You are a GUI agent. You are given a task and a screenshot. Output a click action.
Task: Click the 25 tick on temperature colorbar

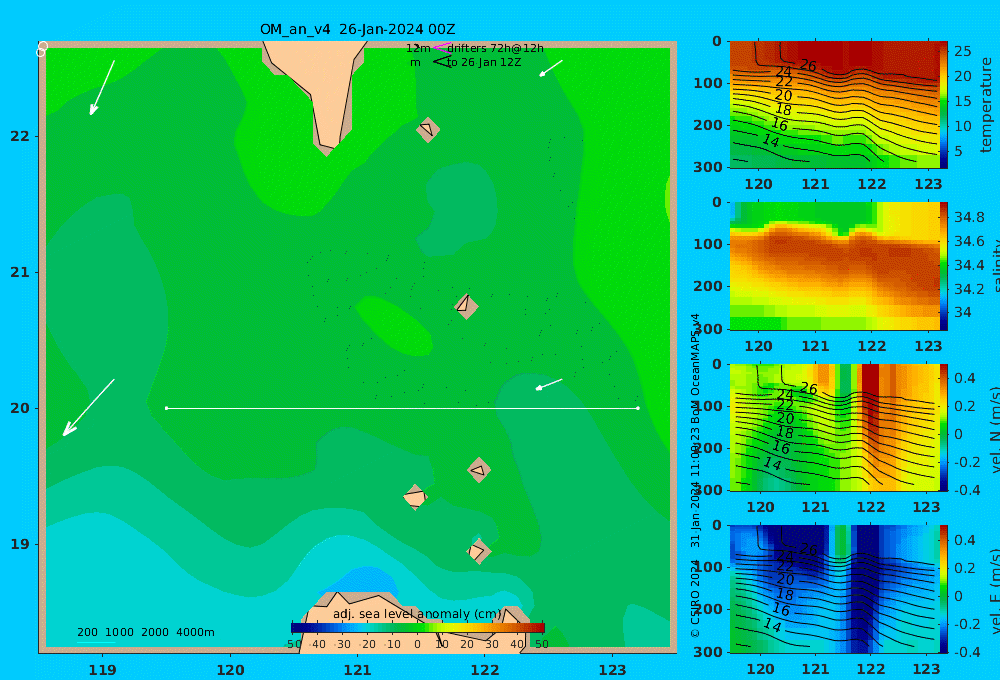[x=963, y=51]
